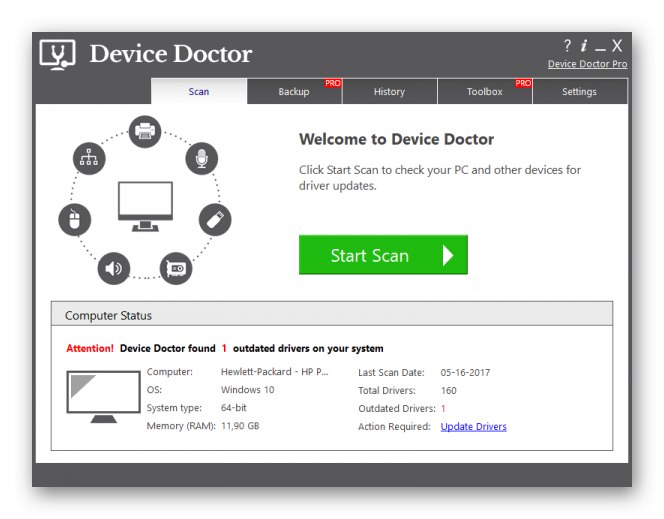Viewport: 664px width, 519px height.
Task: Click the USB flash drive icon
Action: [215, 220]
